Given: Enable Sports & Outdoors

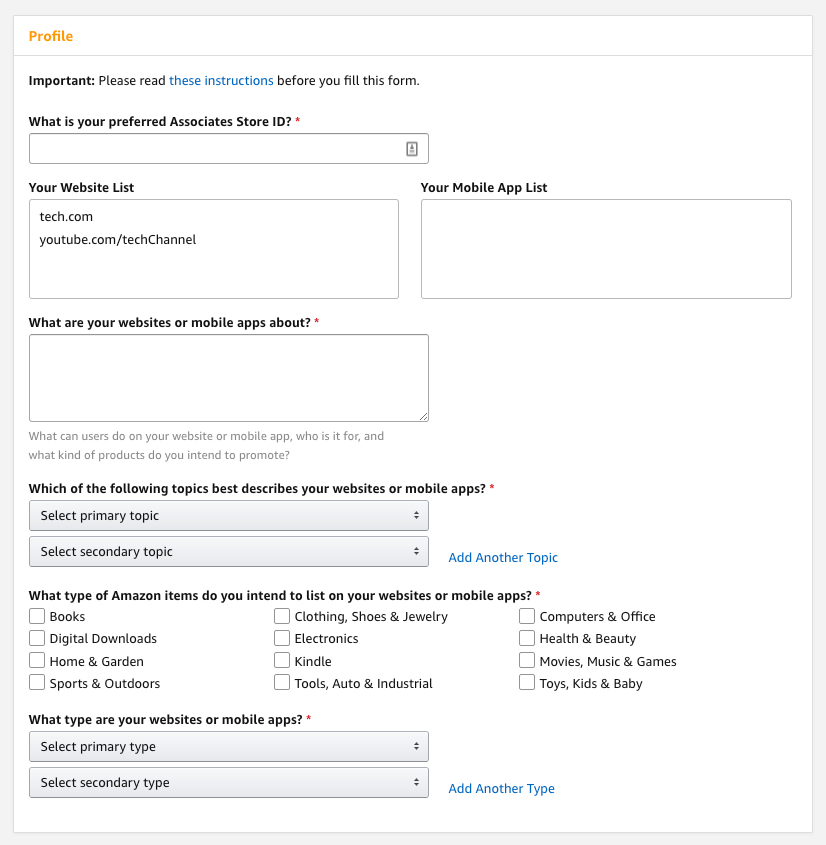Looking at the screenshot, I should 37,682.
